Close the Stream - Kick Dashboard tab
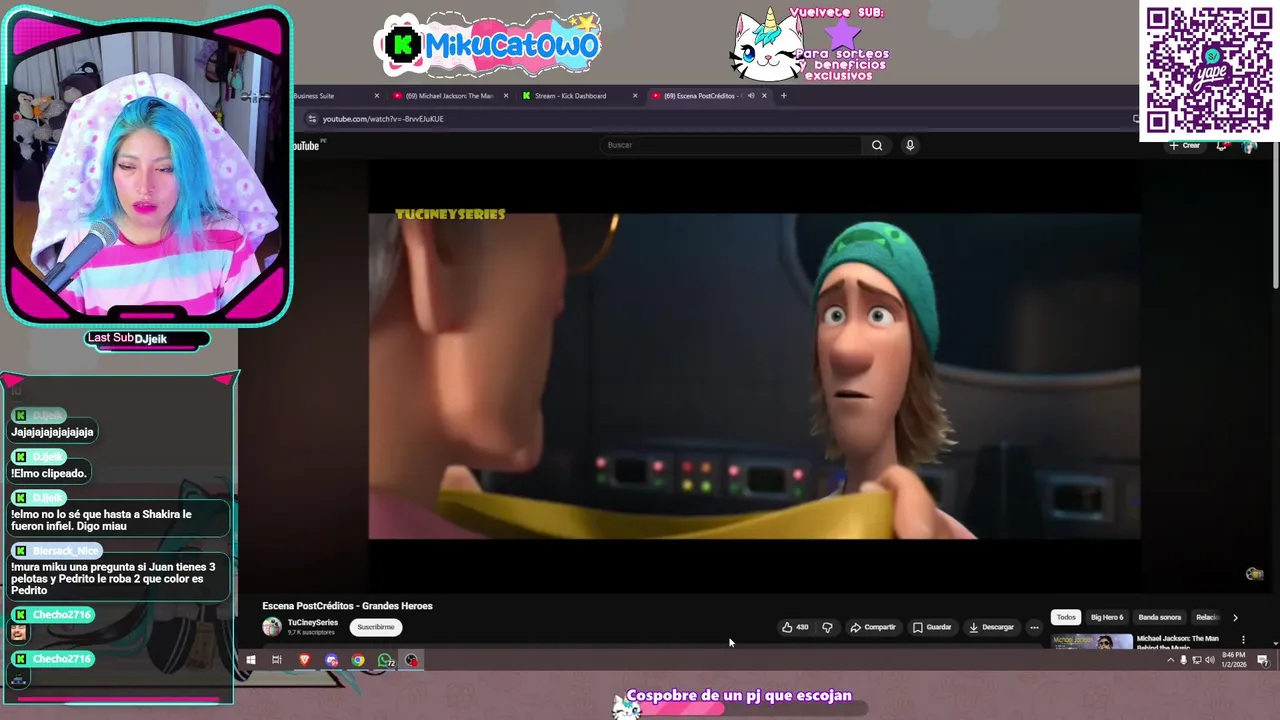Image resolution: width=1280 pixels, height=720 pixels. [634, 96]
